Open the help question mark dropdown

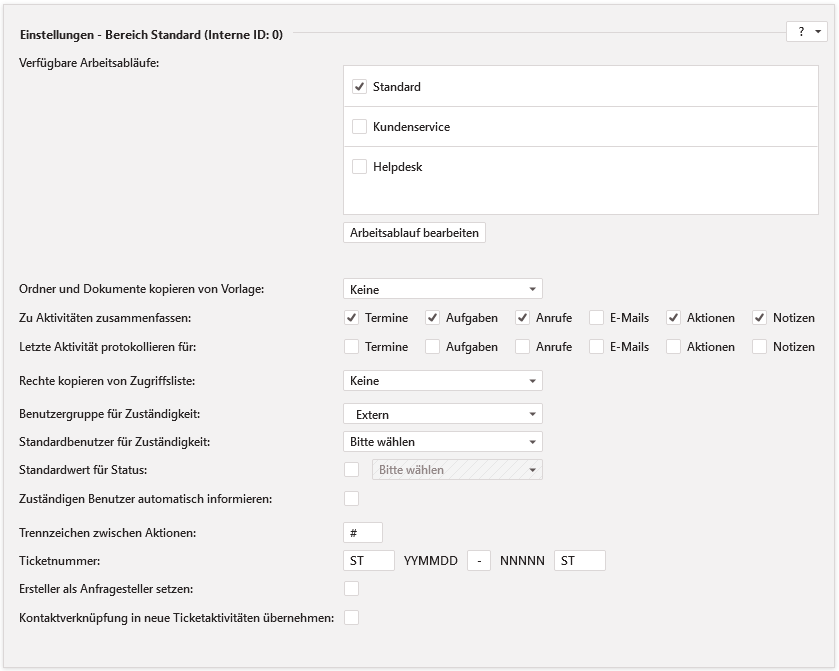click(807, 32)
